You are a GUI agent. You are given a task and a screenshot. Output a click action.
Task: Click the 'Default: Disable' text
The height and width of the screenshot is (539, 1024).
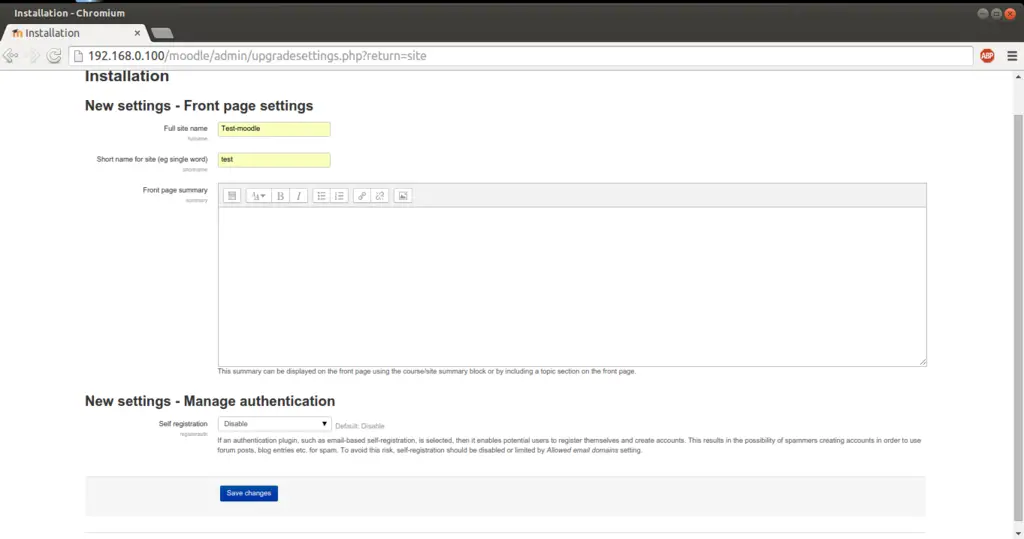click(x=360, y=426)
